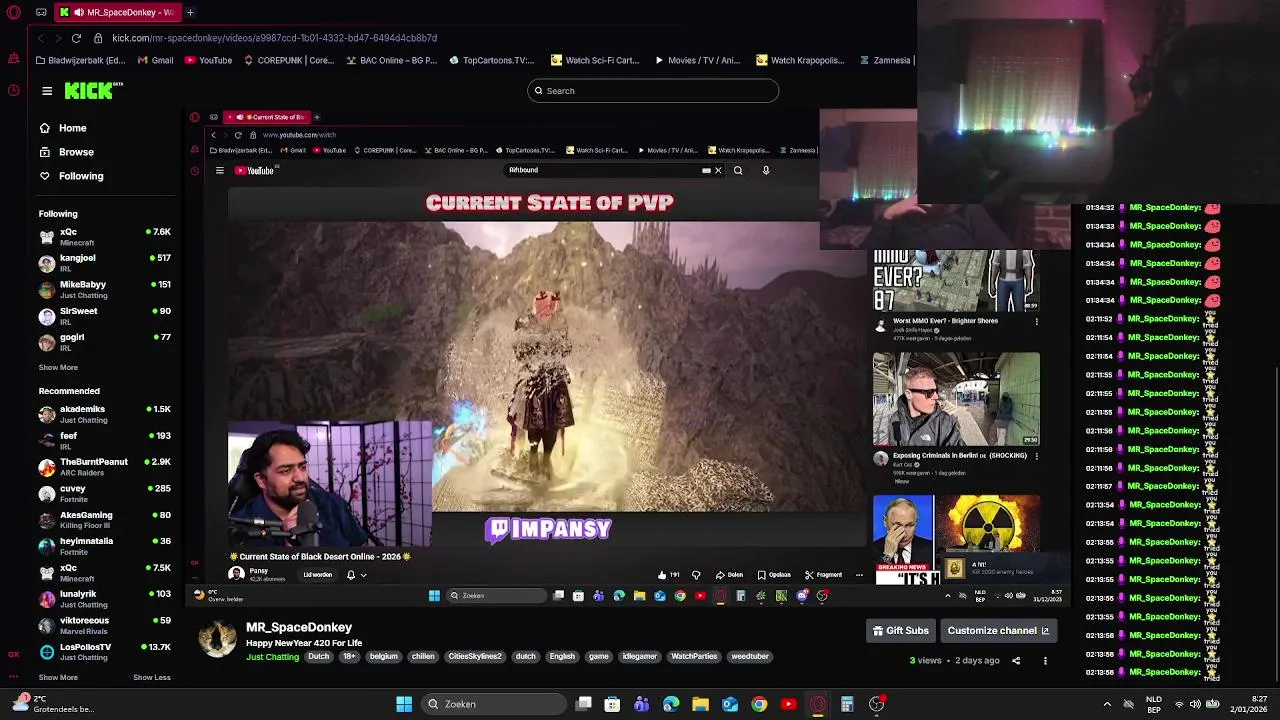Open LosPollosTV channel in Recommended
Screen dimensions: 1280x720
click(105, 652)
